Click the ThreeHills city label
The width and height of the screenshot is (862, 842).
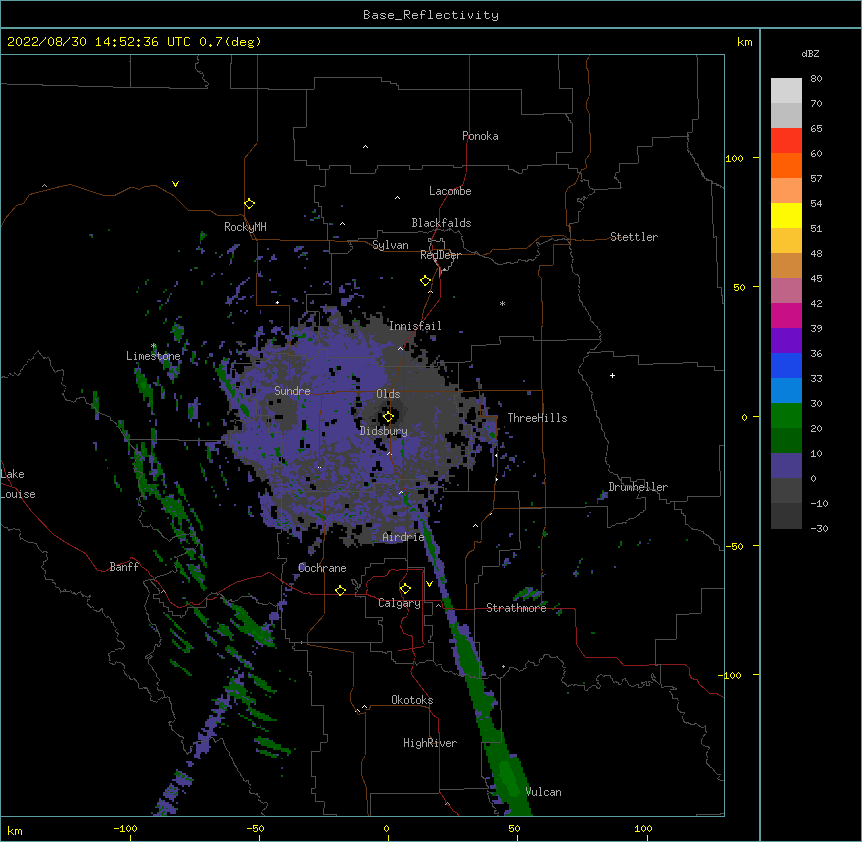[x=537, y=418]
